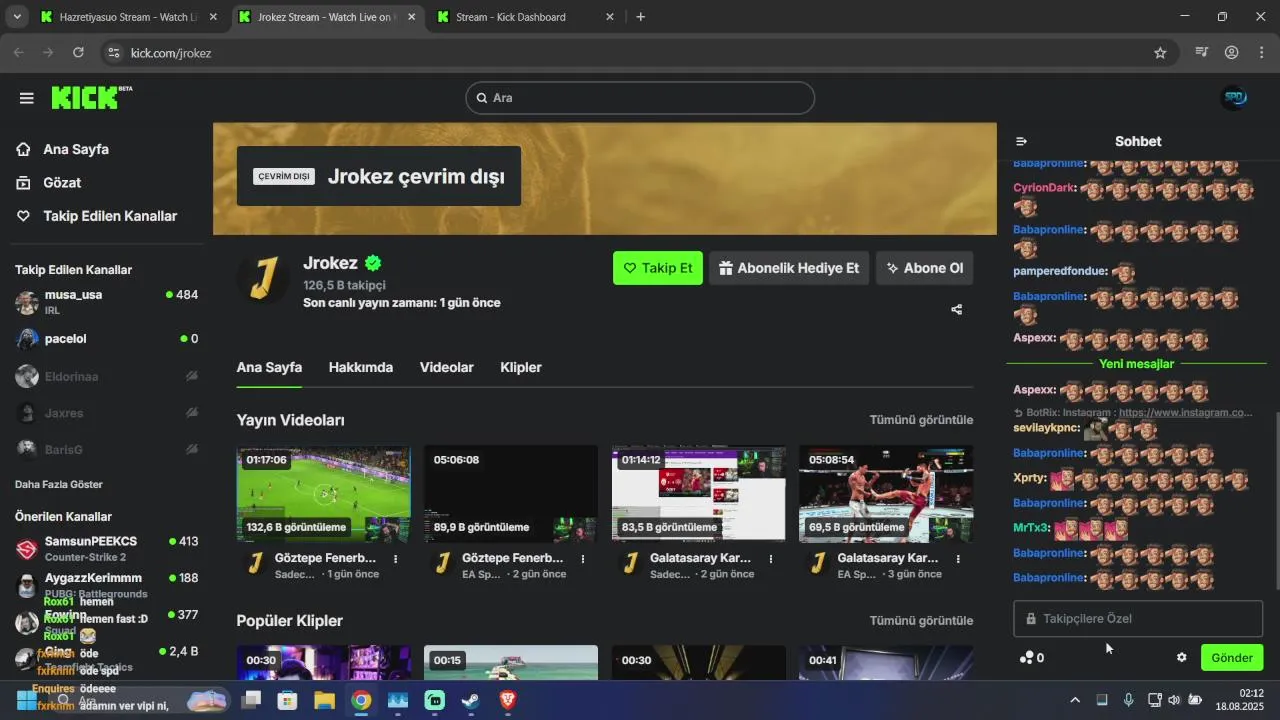
Task: Click Yeni mesajlar divider label
Action: 1136,364
